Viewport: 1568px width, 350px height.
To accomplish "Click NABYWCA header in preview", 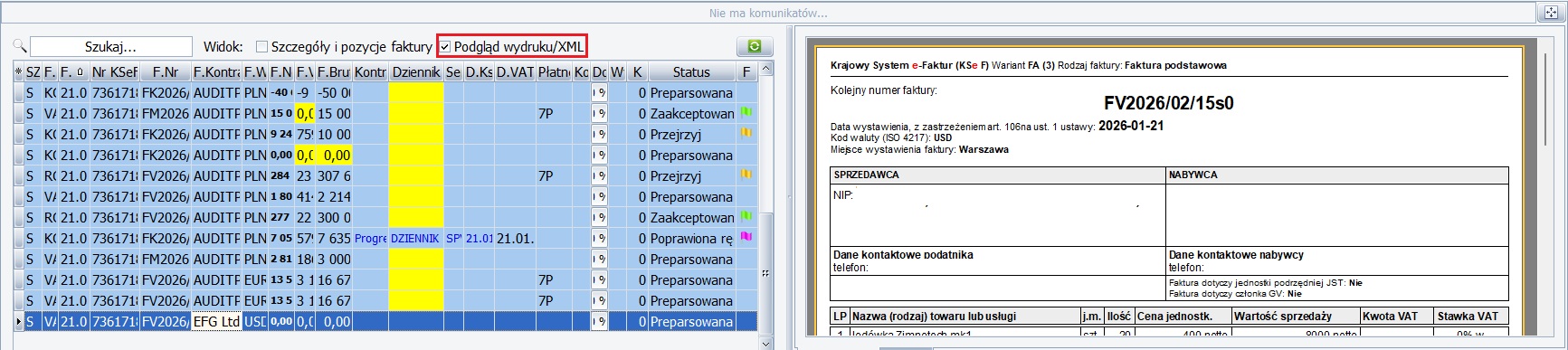I will [1193, 175].
